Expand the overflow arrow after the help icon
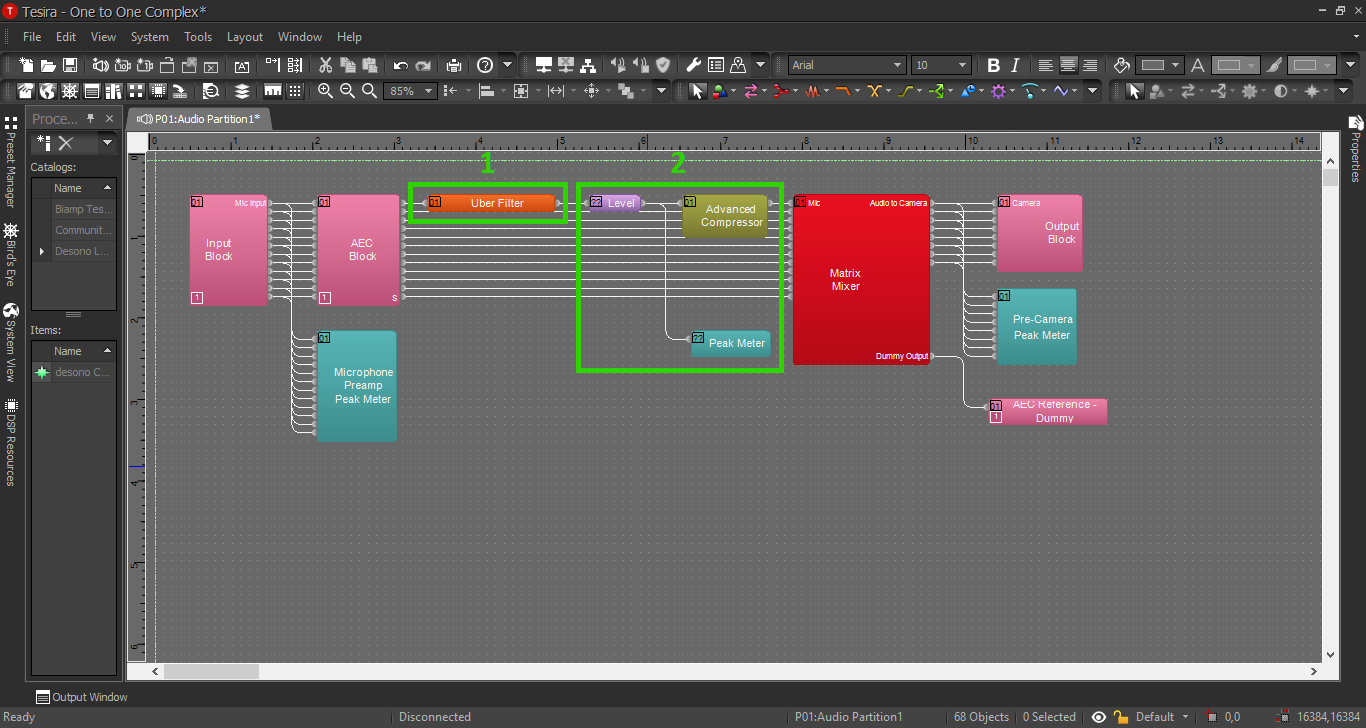This screenshot has width=1366, height=728. pyautogui.click(x=507, y=65)
